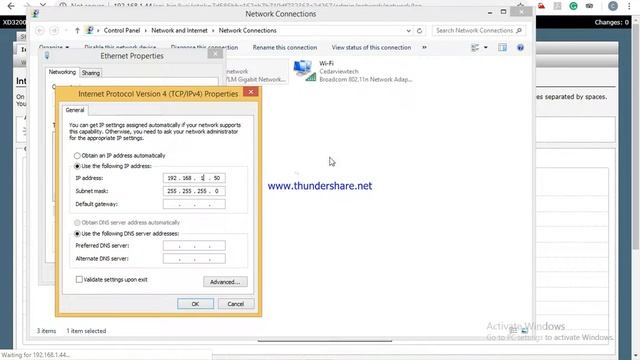Viewport: 640px width, 360px height.
Task: Open Networking tab in Ethernet Properties
Action: pos(62,72)
